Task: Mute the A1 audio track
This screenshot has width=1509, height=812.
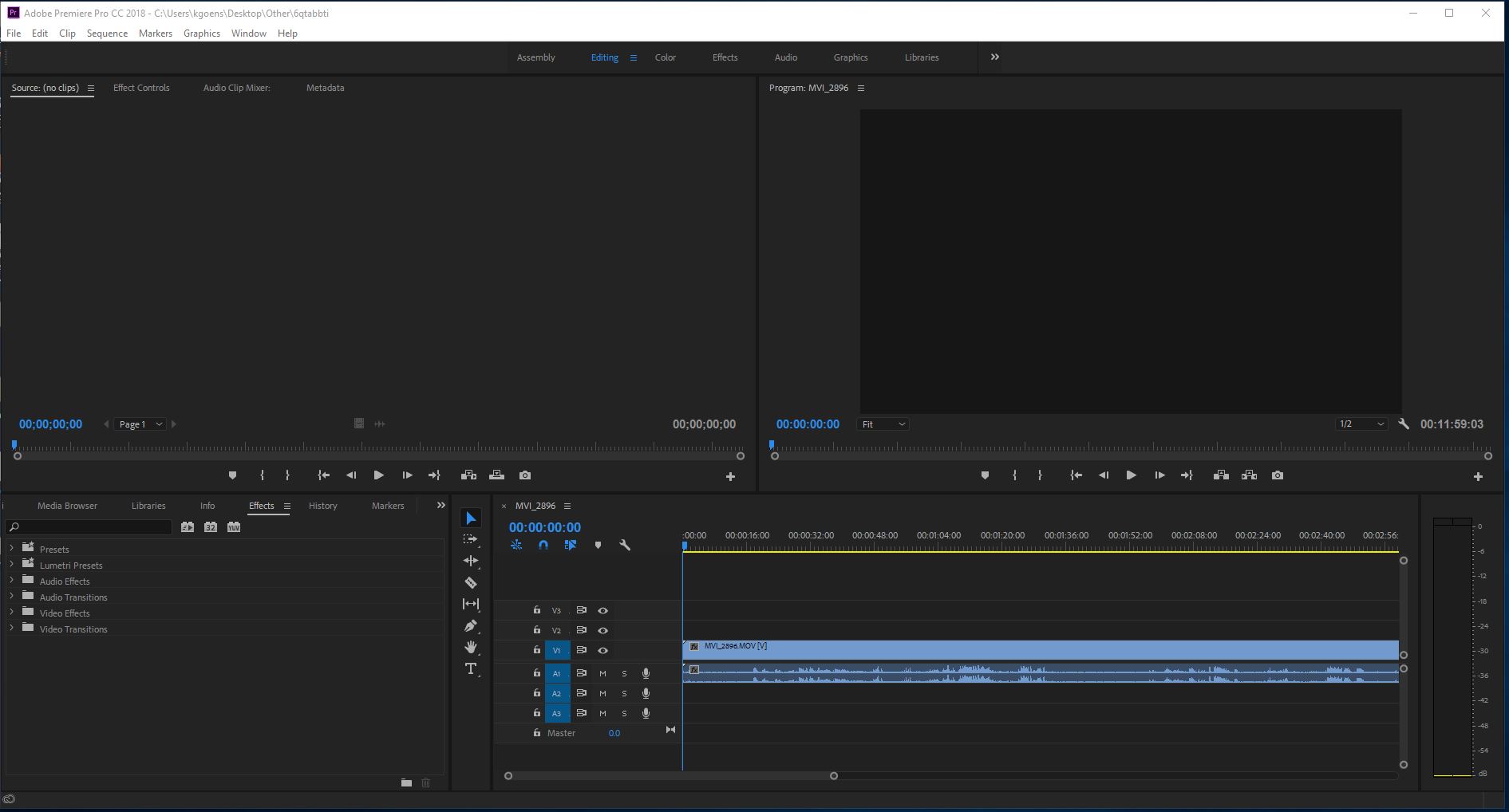Action: (x=602, y=673)
